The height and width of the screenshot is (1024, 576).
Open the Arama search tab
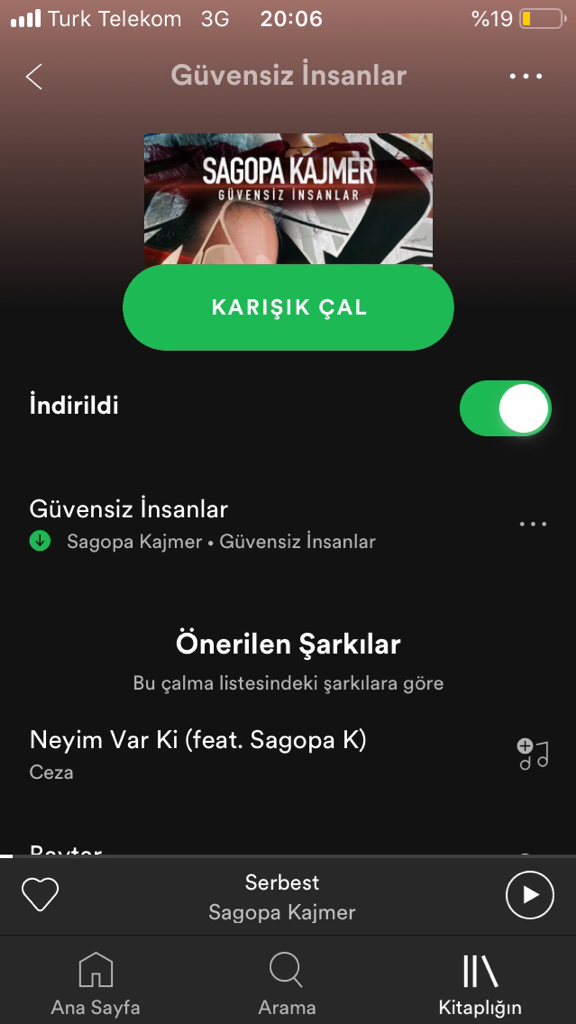(287, 983)
